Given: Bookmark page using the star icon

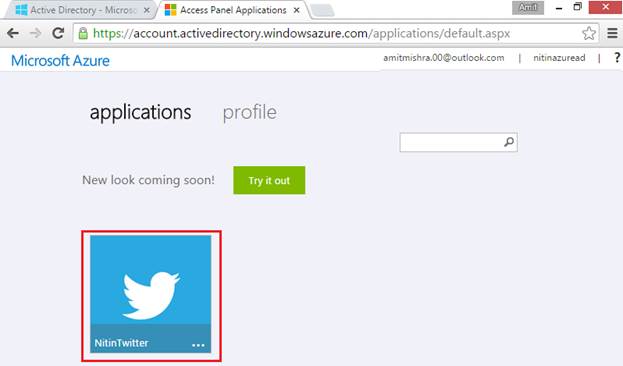Looking at the screenshot, I should (588, 33).
